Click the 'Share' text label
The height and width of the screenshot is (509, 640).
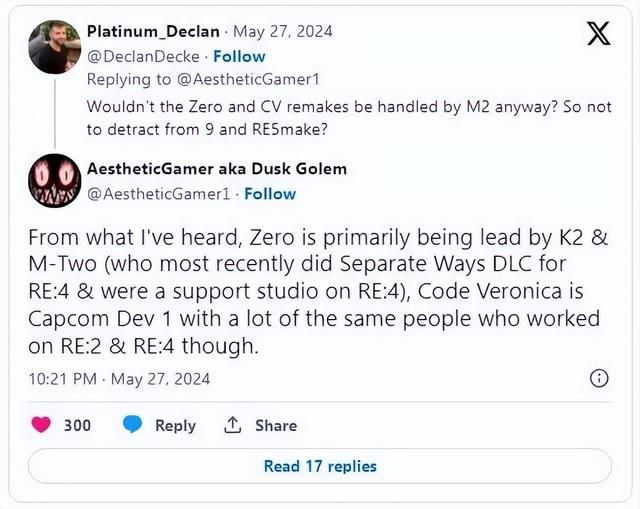(275, 425)
